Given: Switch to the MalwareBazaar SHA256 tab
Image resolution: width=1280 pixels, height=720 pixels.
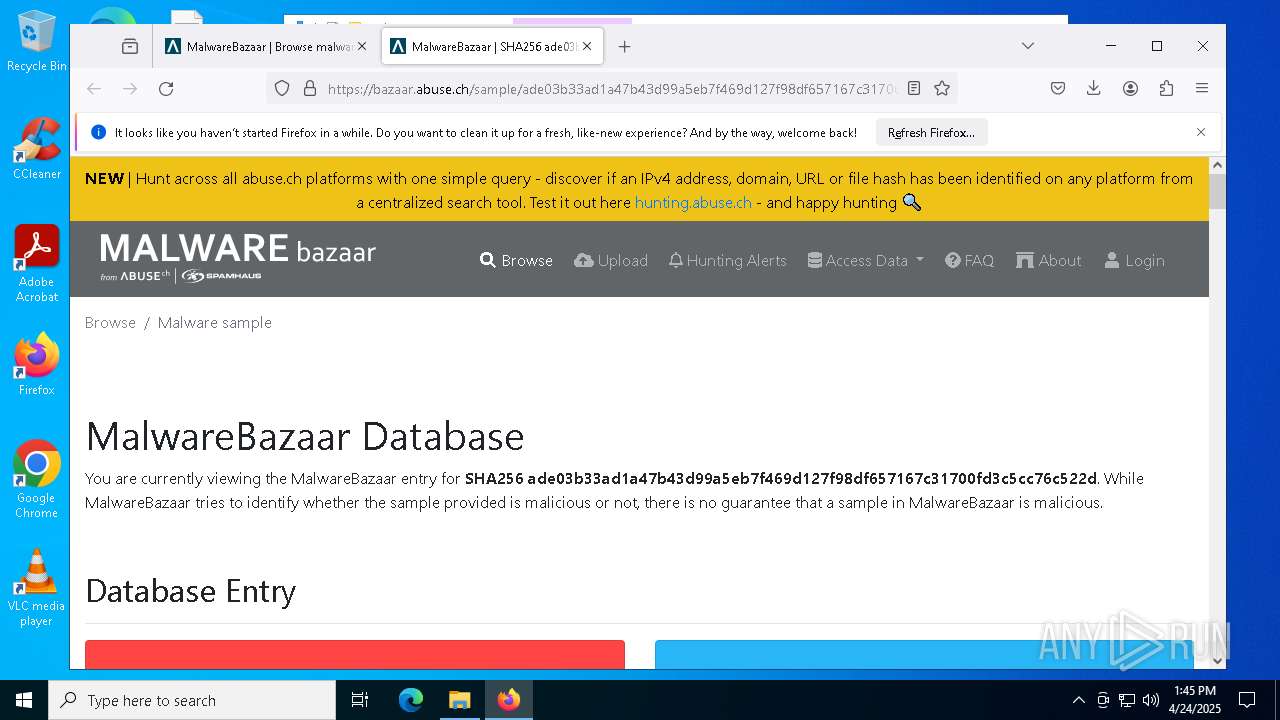Looking at the screenshot, I should pyautogui.click(x=491, y=46).
